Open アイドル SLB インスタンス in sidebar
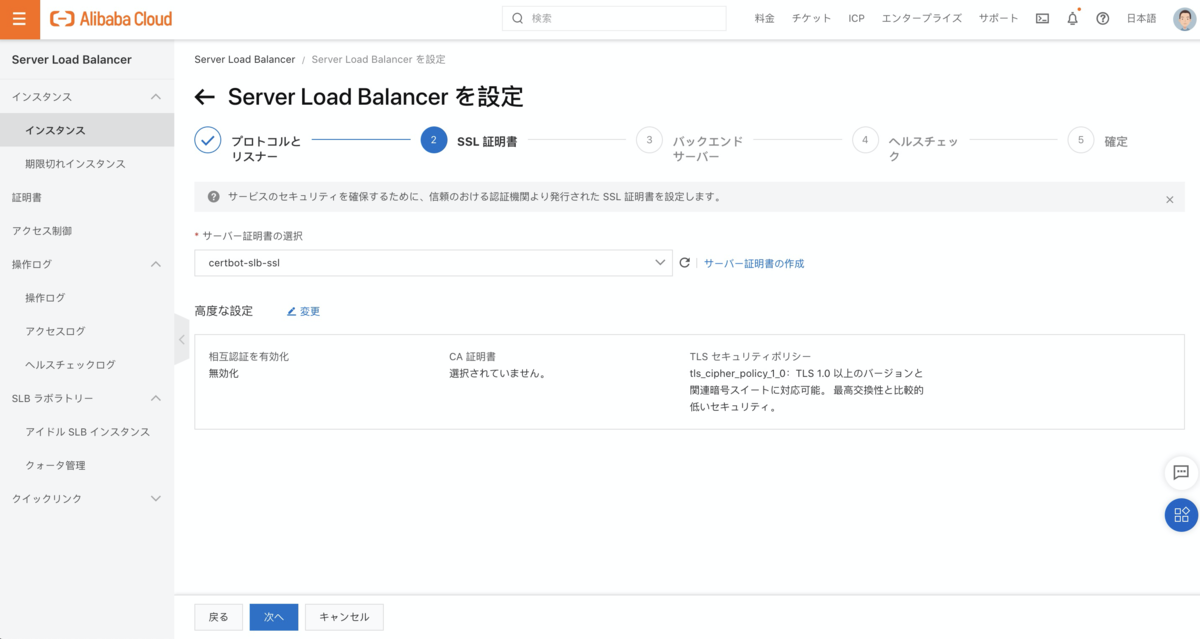The image size is (1200, 639). (x=87, y=432)
